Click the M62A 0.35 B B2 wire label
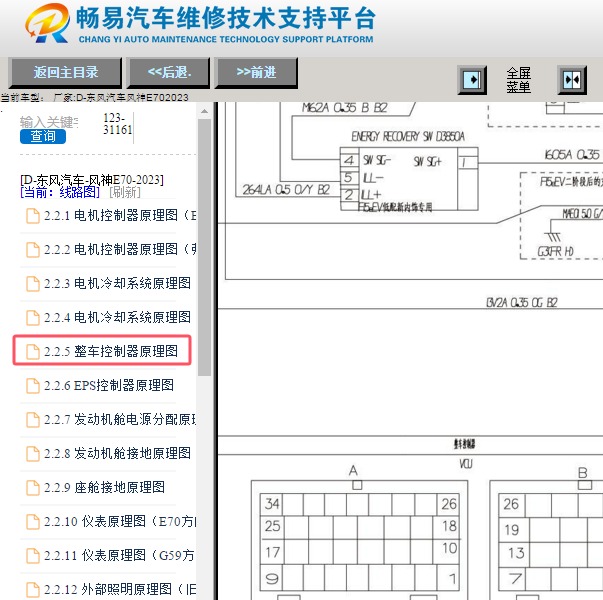The image size is (603, 600). point(345,108)
